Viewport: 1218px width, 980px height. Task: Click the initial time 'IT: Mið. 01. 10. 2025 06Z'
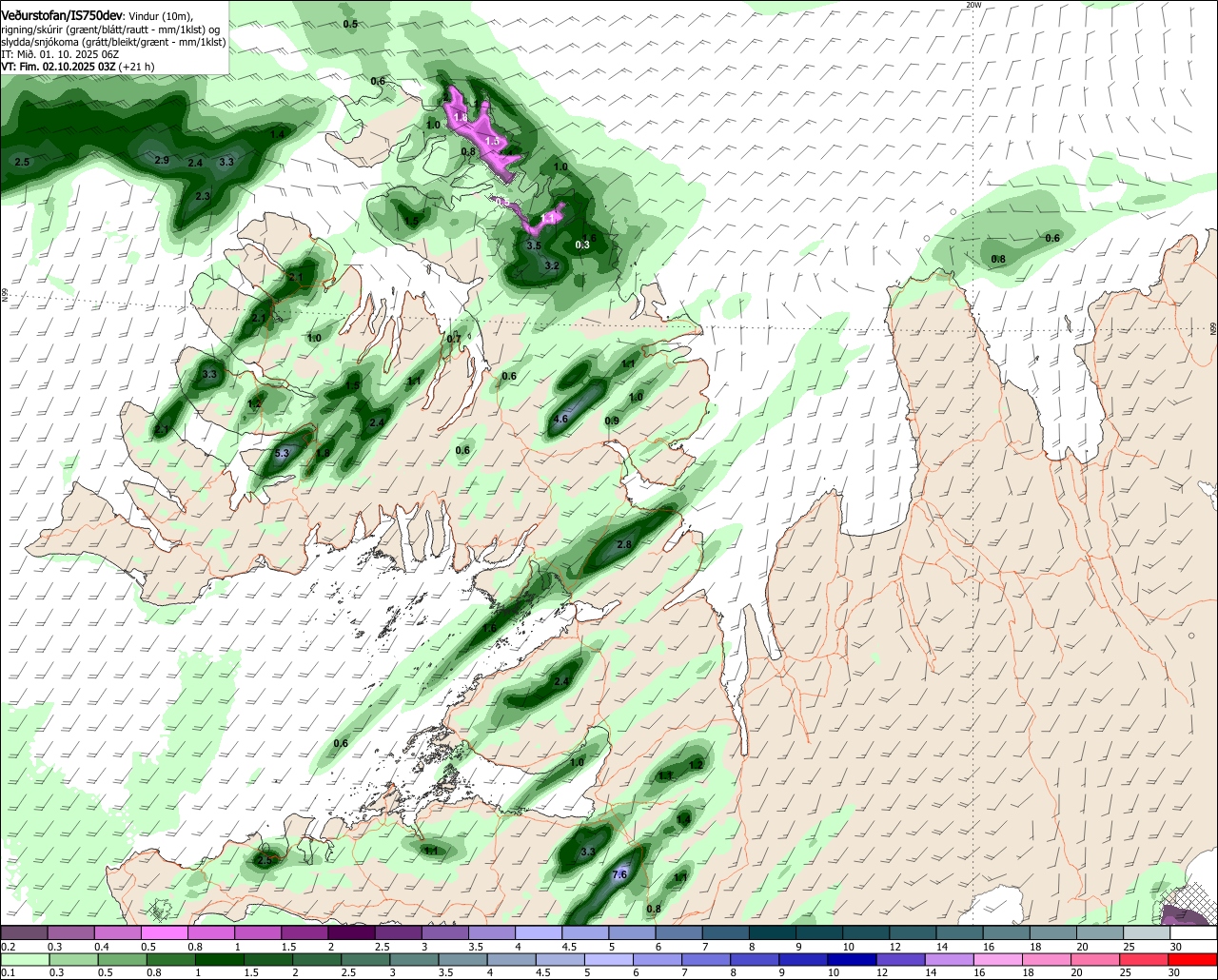point(60,54)
